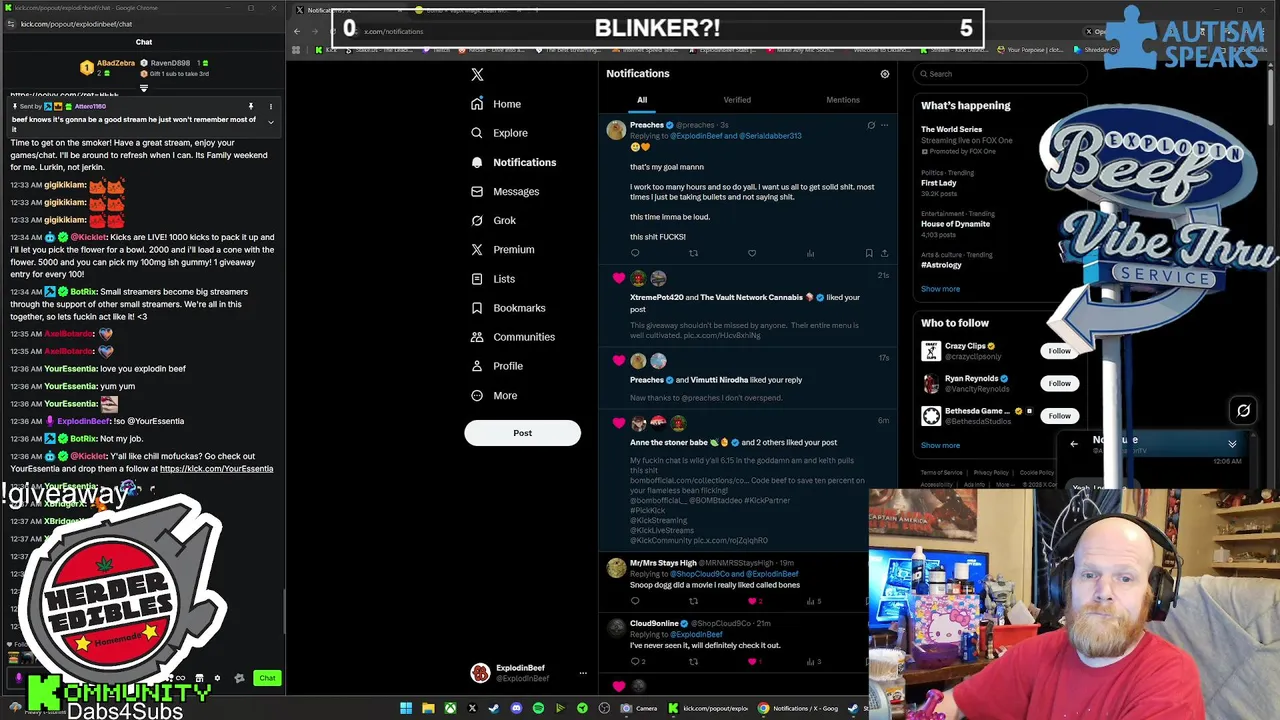This screenshot has width=1280, height=720.
Task: Open Kick popout site info icon
Action: pos(10,24)
